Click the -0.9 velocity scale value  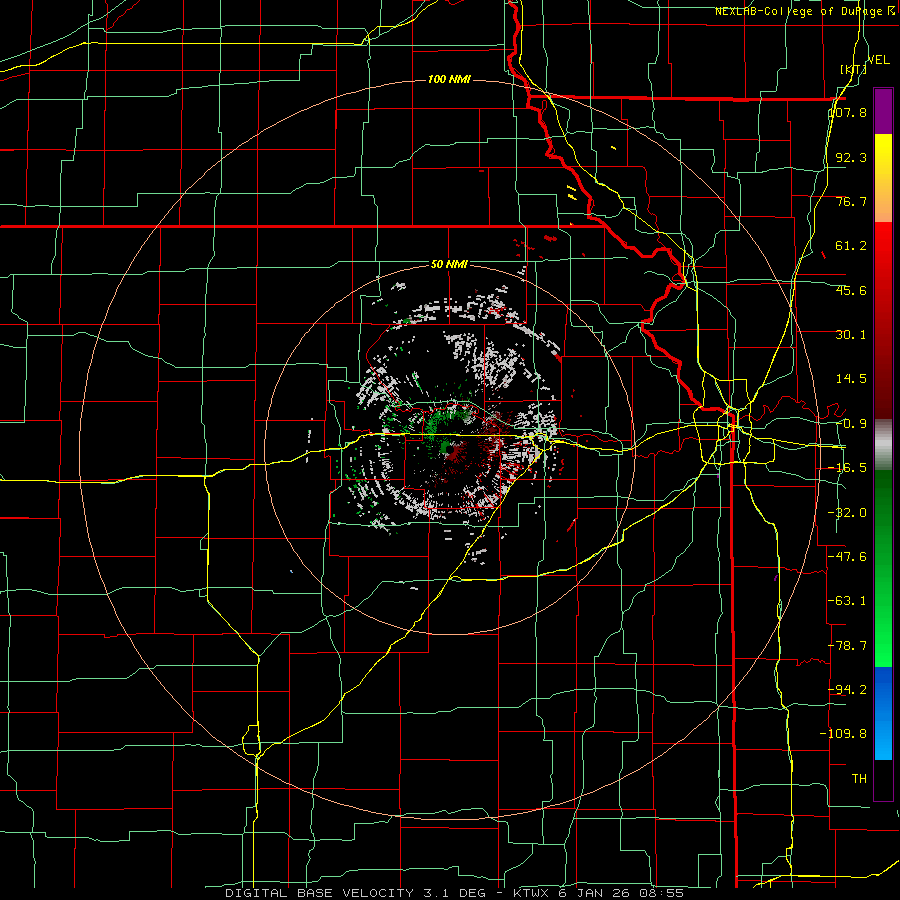click(851, 424)
